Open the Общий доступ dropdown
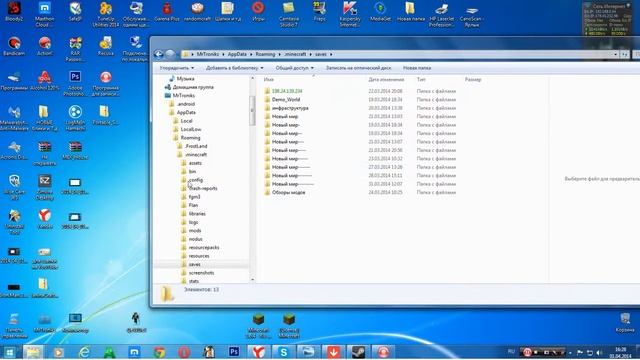 coord(294,68)
